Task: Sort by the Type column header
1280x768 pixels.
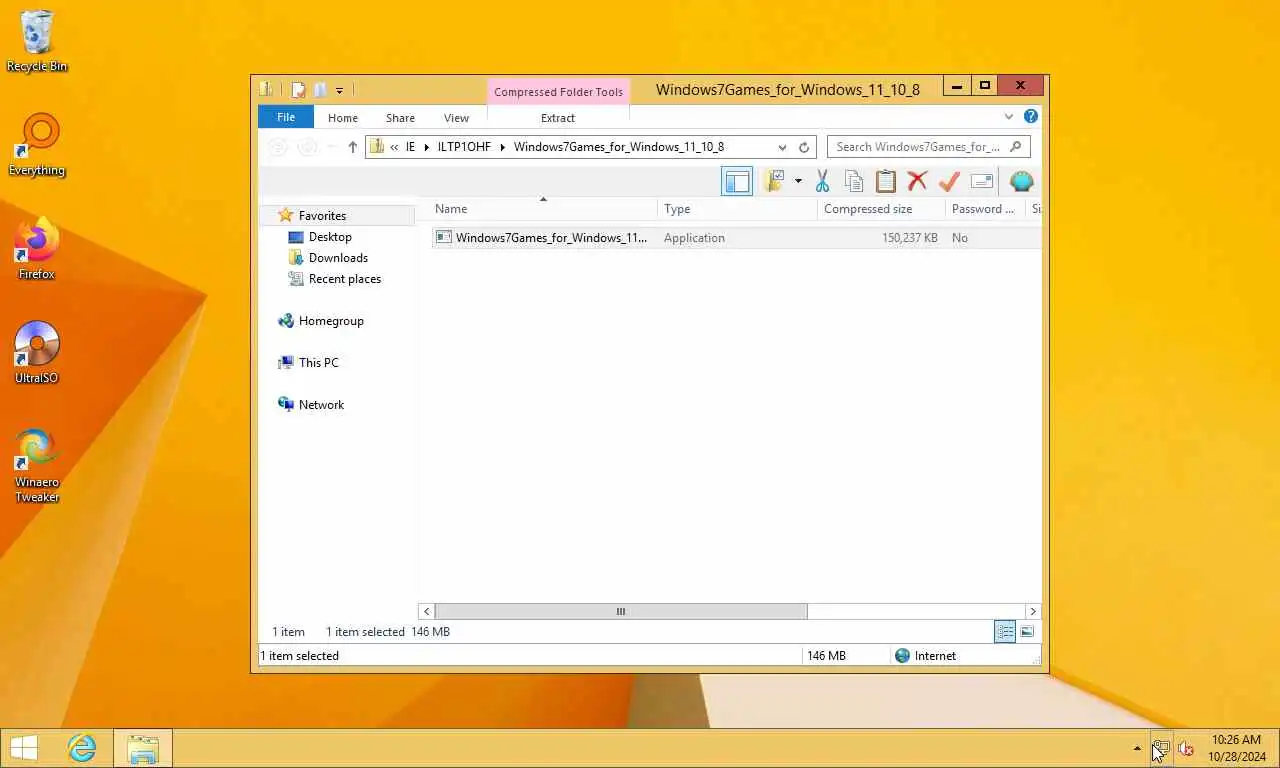Action: [x=738, y=209]
